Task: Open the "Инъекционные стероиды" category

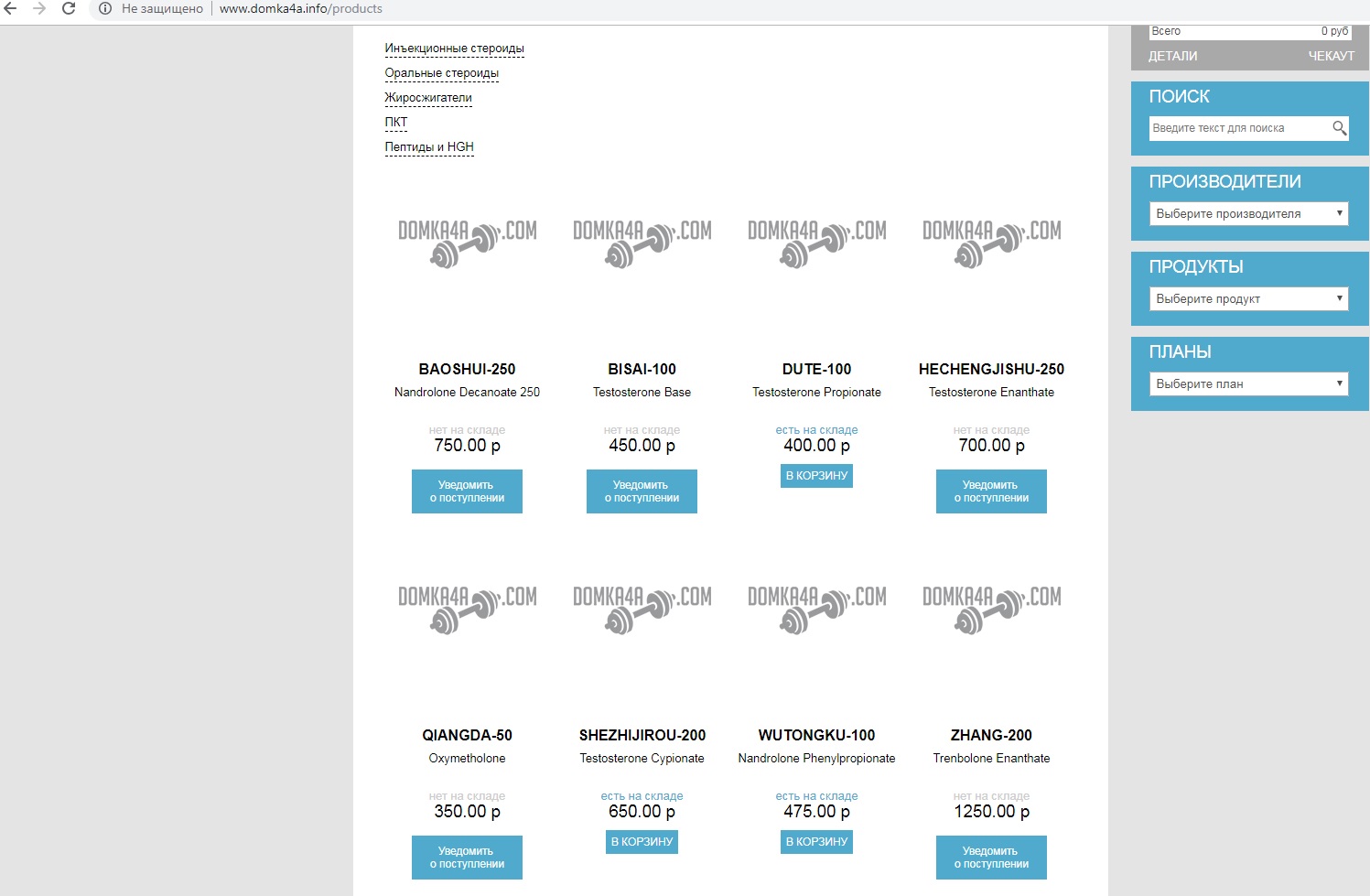Action: click(x=454, y=49)
